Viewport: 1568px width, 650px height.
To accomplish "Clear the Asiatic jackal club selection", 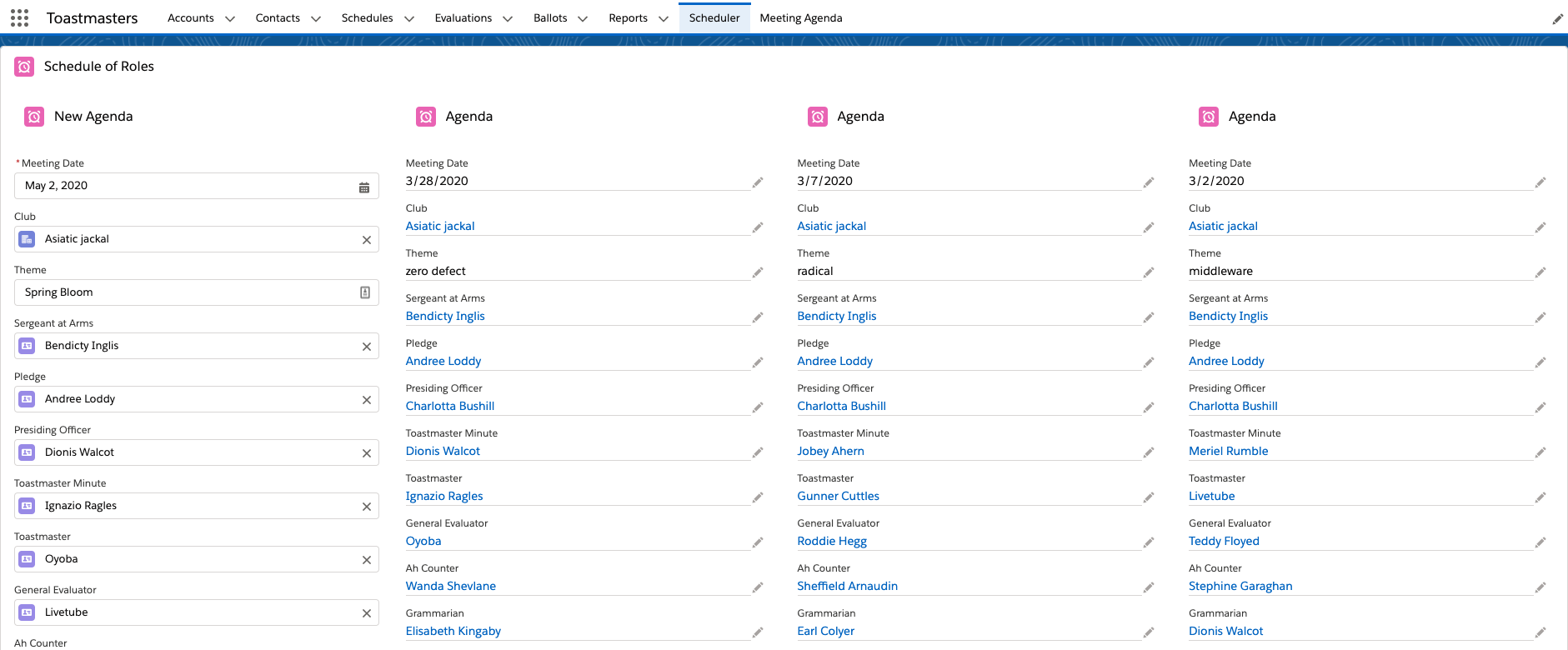I will [366, 240].
